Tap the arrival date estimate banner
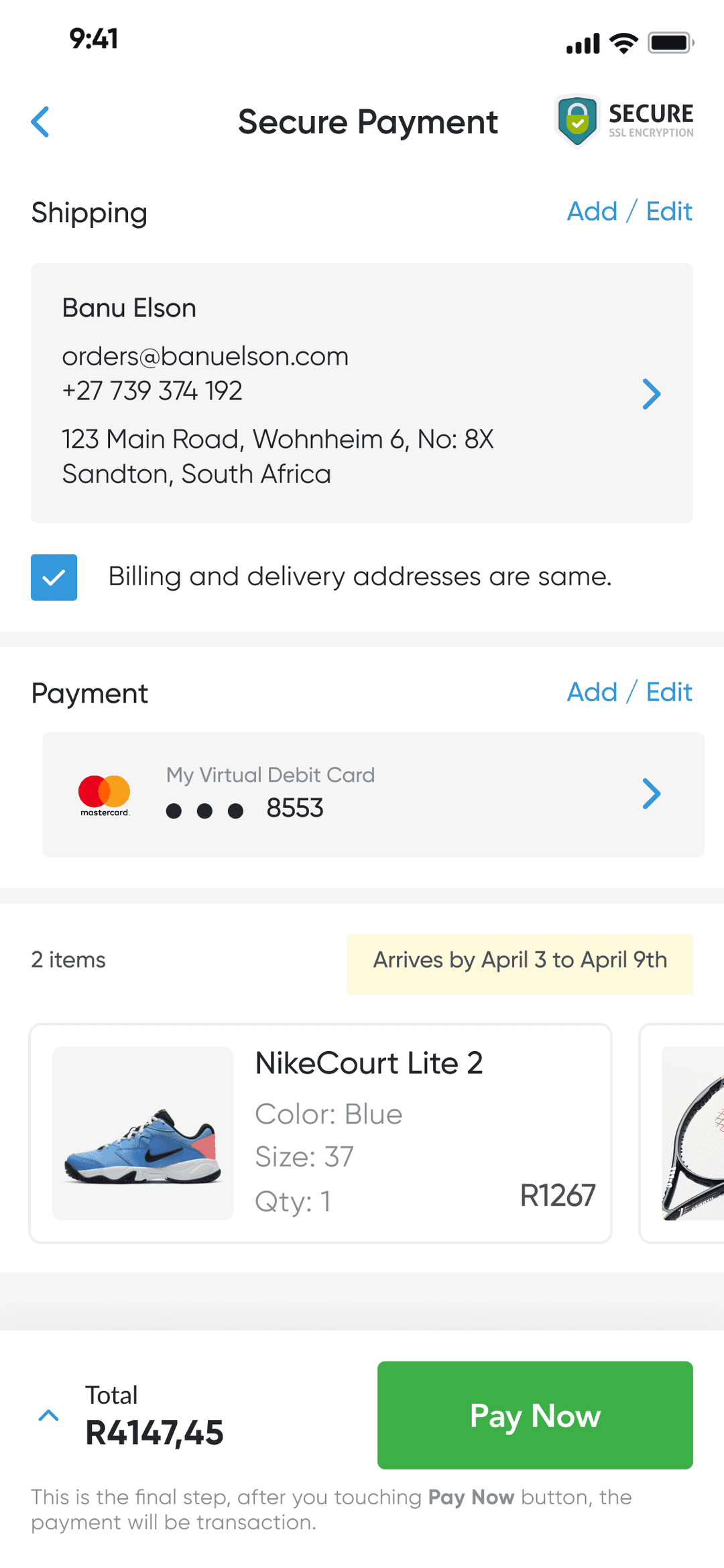Image resolution: width=724 pixels, height=1568 pixels. point(520,960)
